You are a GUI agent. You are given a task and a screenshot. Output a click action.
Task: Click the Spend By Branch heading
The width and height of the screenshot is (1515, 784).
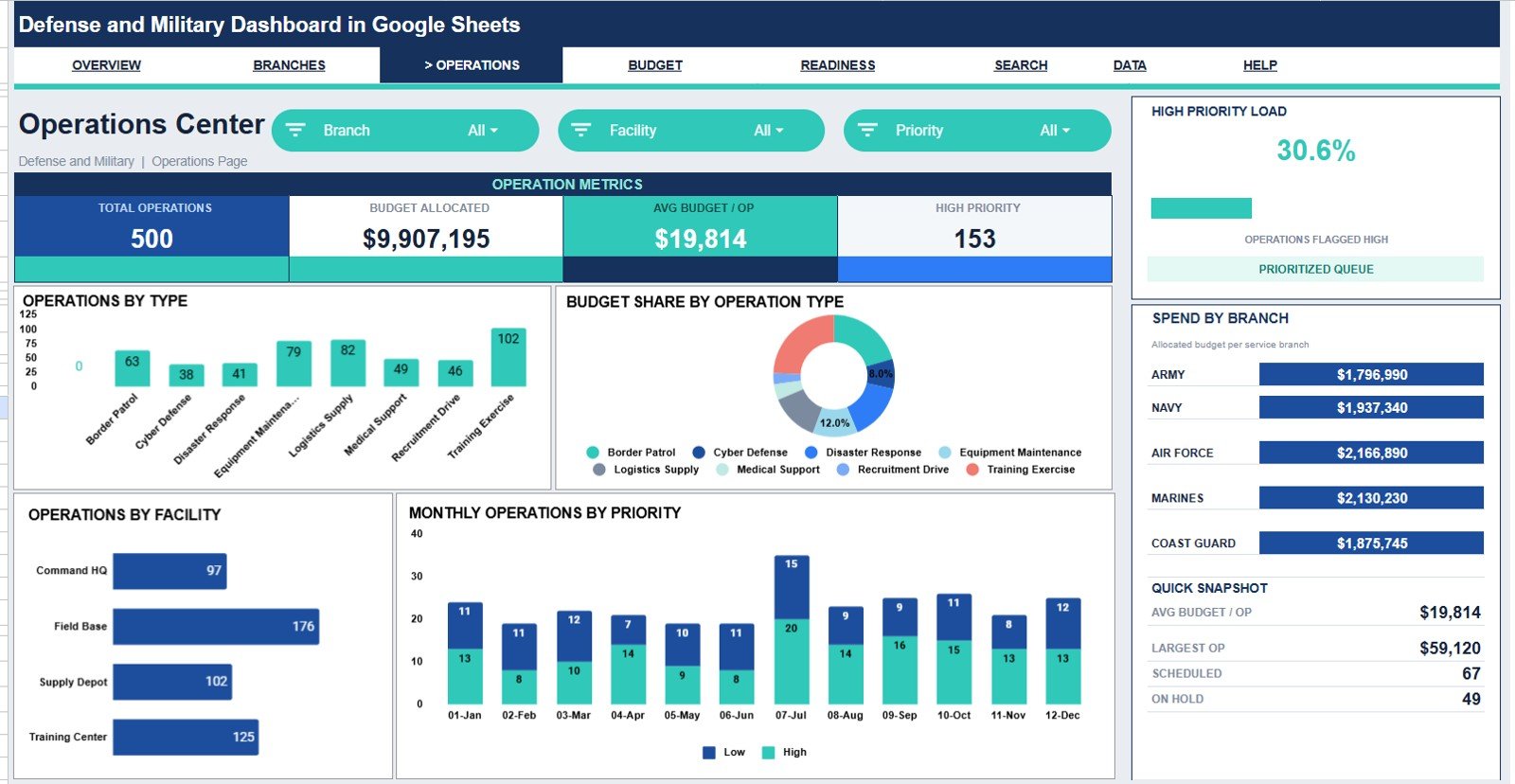1220,318
